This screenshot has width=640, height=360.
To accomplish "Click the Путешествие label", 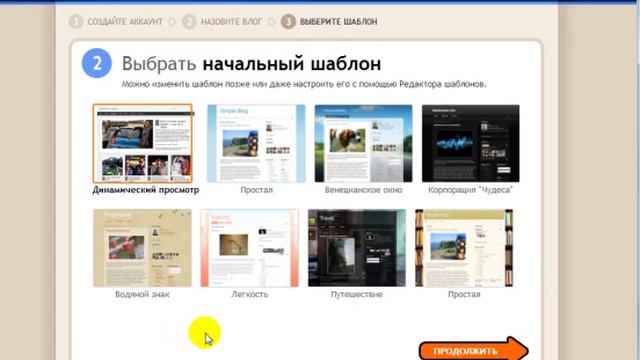I will pos(357,294).
